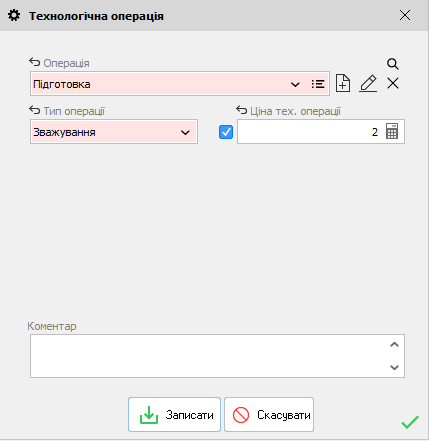Open the list selection icon in the Операція field
Image resolution: width=429 pixels, height=441 pixels.
pyautogui.click(x=318, y=84)
